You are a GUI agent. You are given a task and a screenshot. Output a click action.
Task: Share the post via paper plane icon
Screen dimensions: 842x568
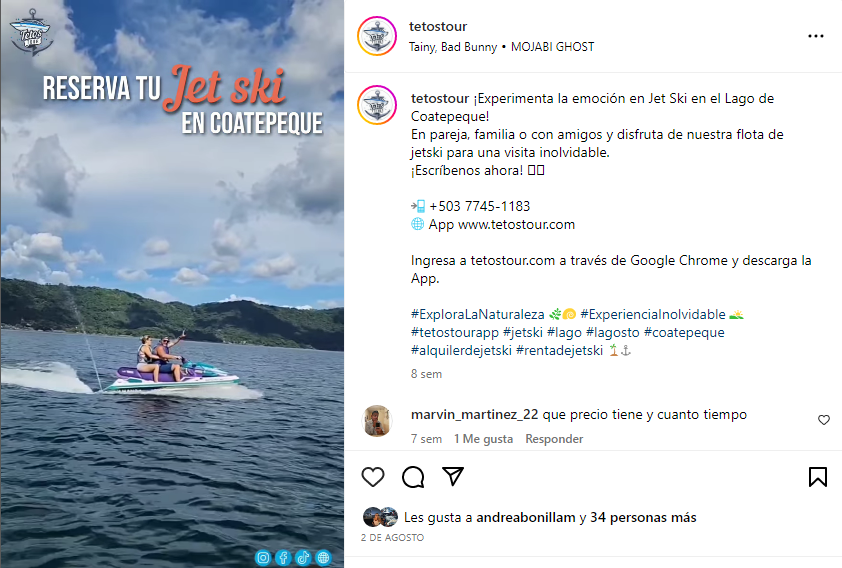pyautogui.click(x=453, y=476)
